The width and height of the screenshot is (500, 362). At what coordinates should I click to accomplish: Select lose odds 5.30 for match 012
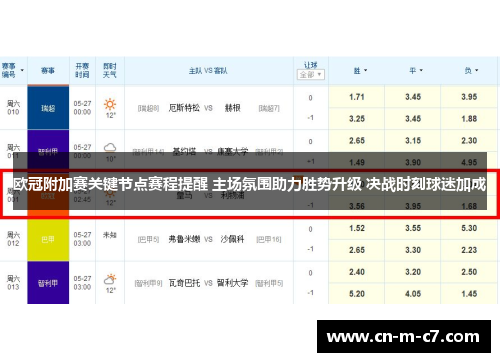[x=469, y=228]
